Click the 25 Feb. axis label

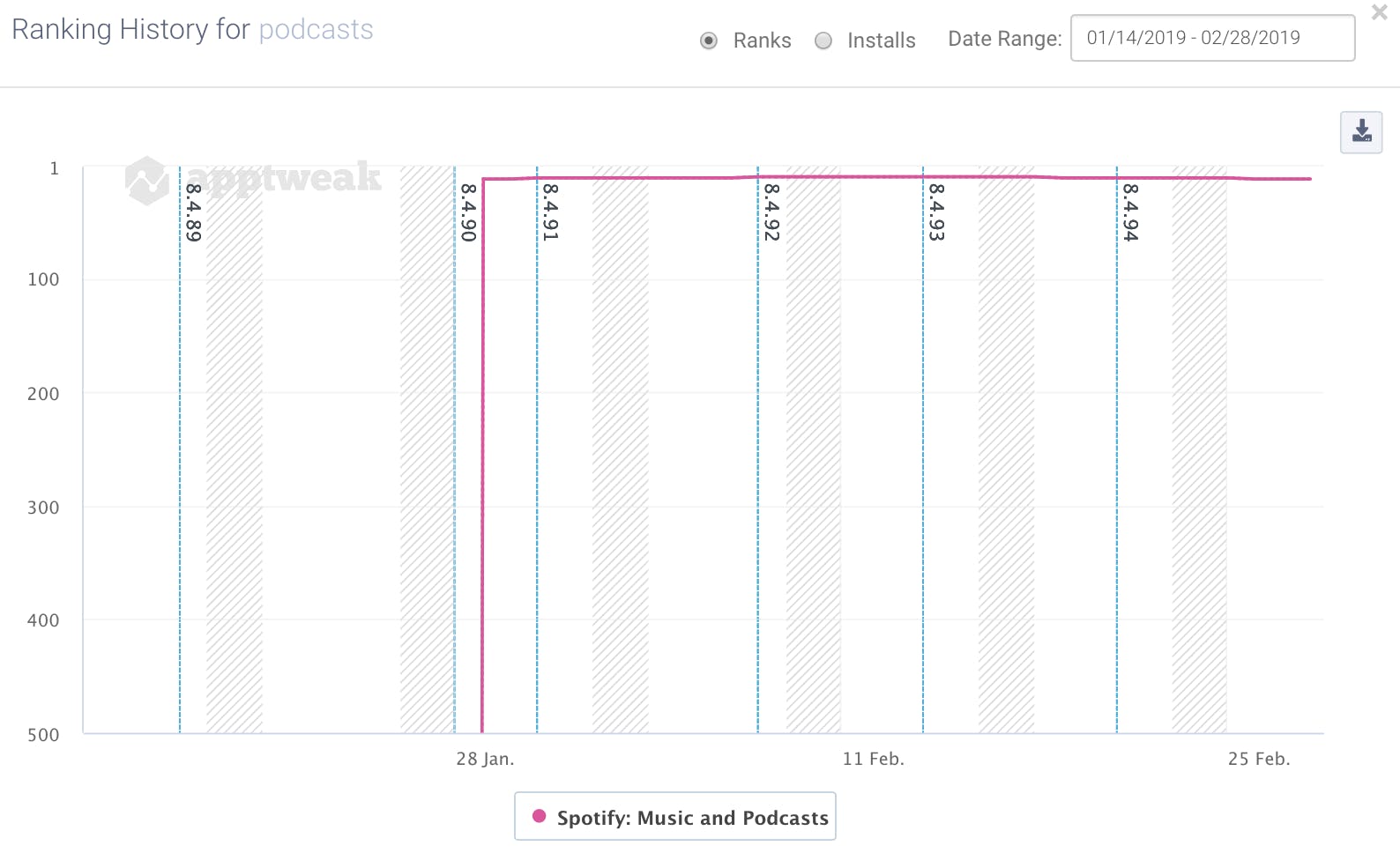tap(1259, 759)
